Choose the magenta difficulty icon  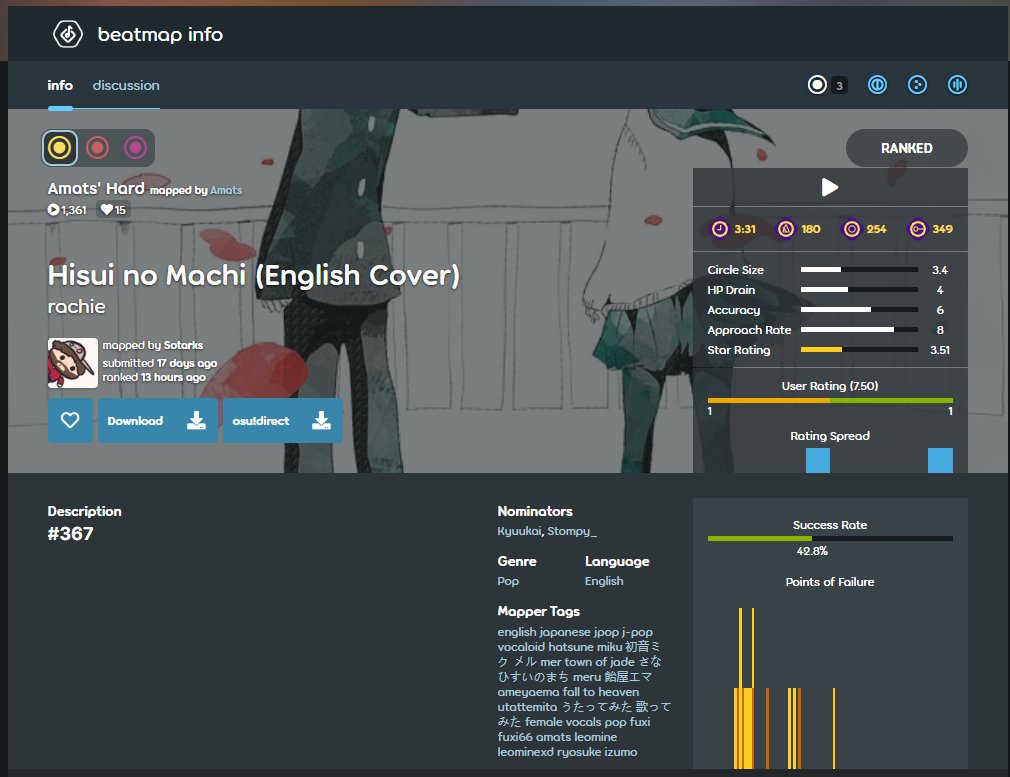point(135,148)
